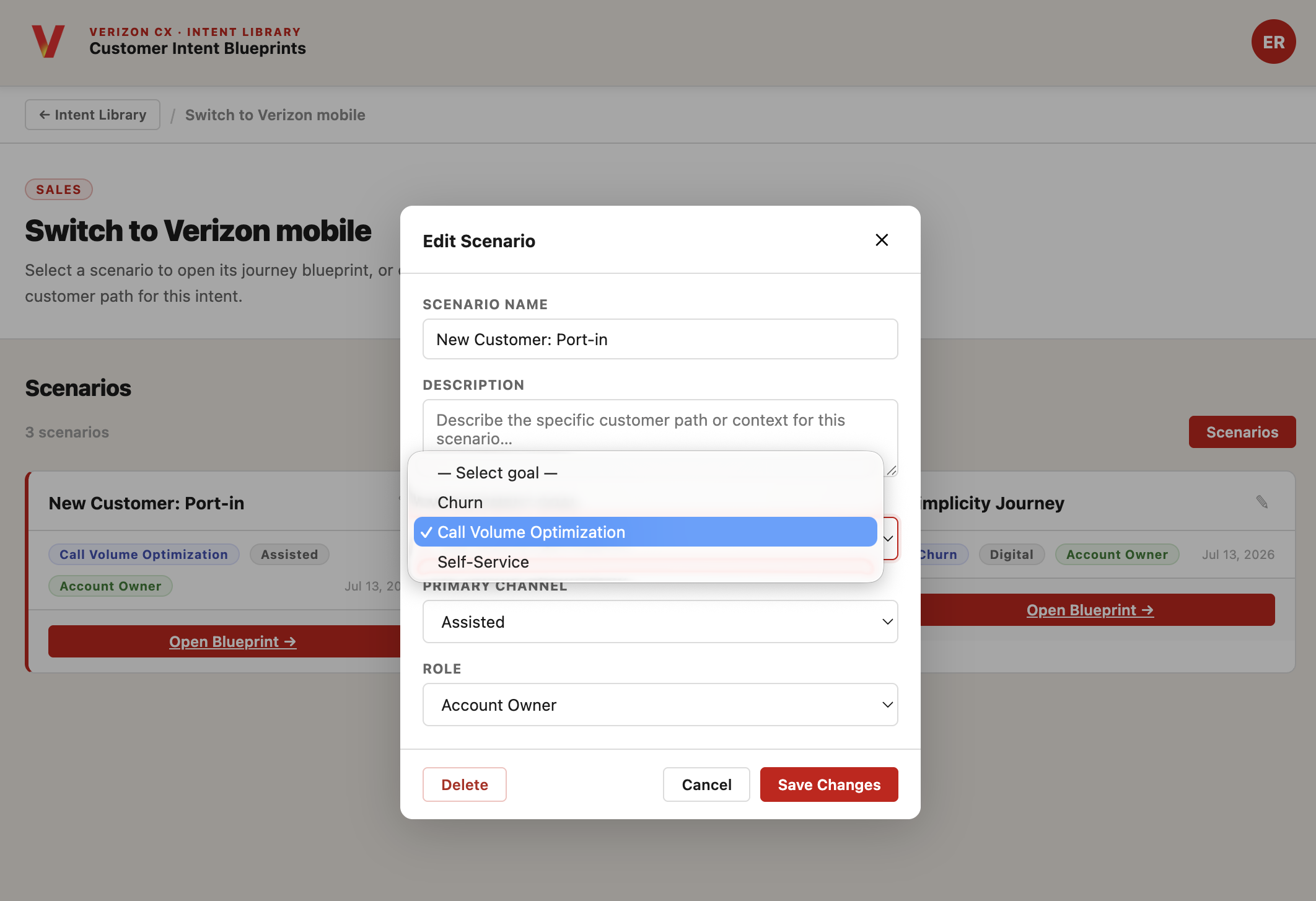Click the SALES category badge

59,190
